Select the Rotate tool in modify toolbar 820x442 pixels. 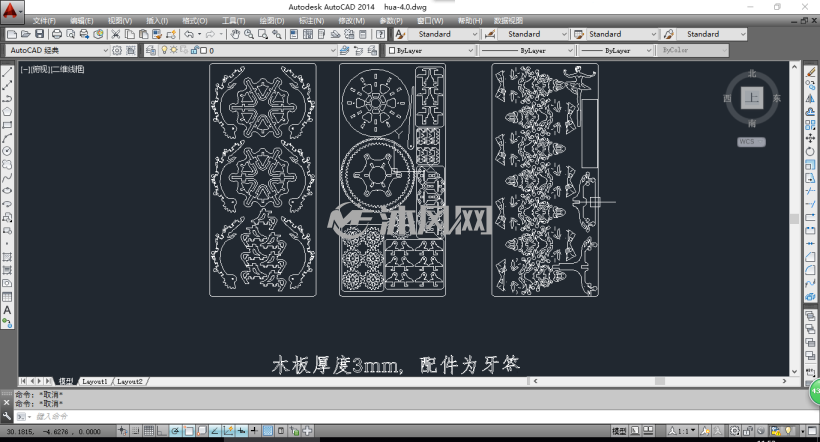811,151
